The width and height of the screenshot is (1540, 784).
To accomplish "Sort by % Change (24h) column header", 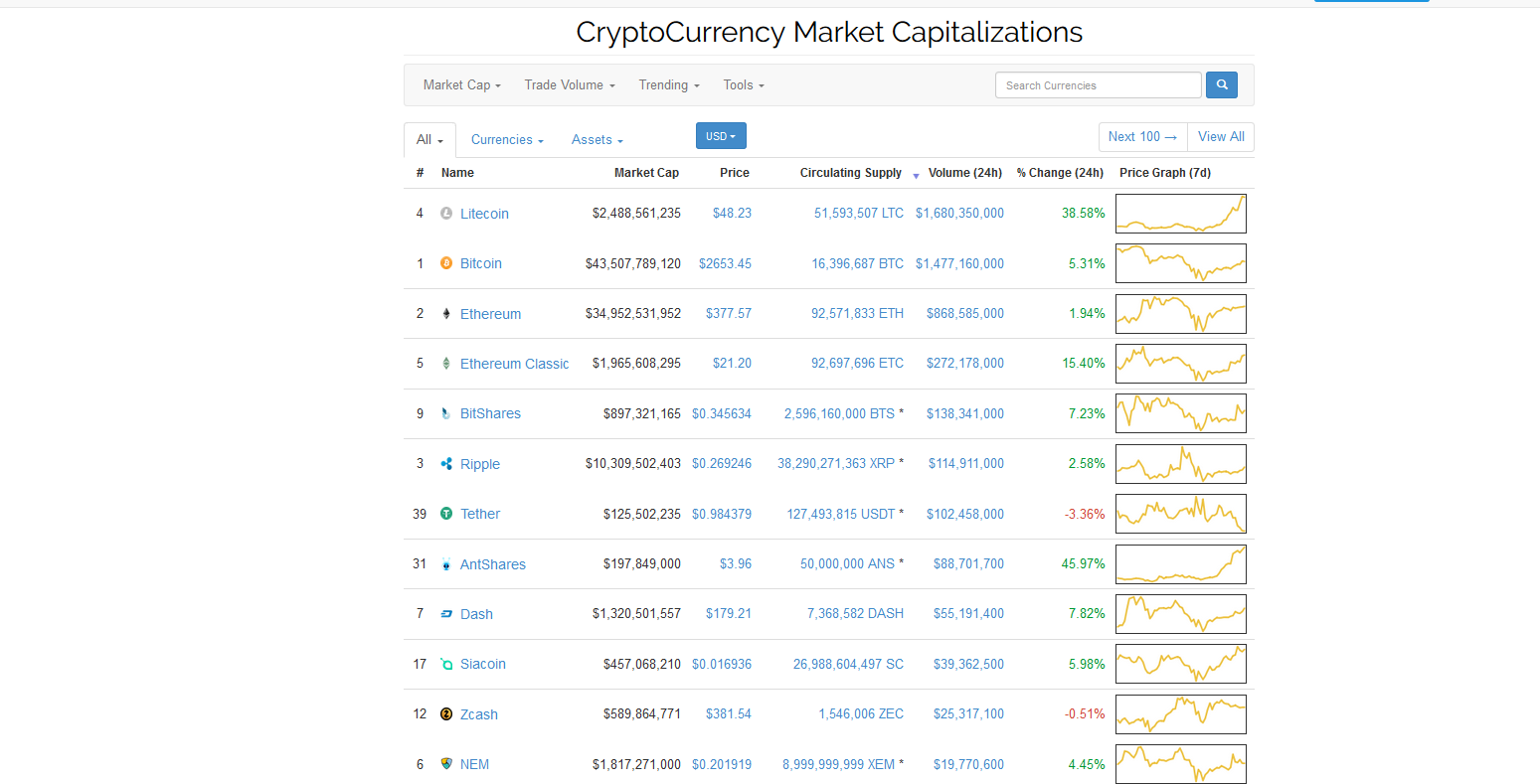I will (1060, 172).
